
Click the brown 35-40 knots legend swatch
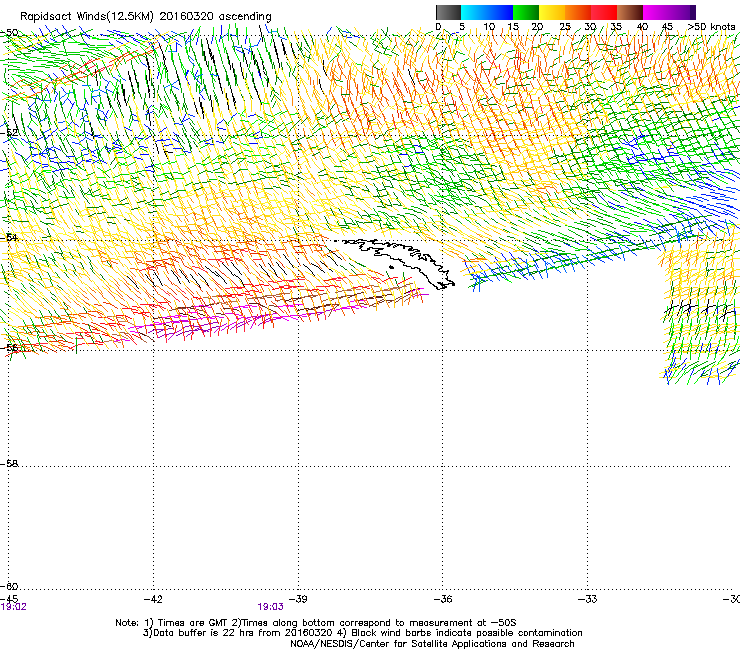pos(630,12)
